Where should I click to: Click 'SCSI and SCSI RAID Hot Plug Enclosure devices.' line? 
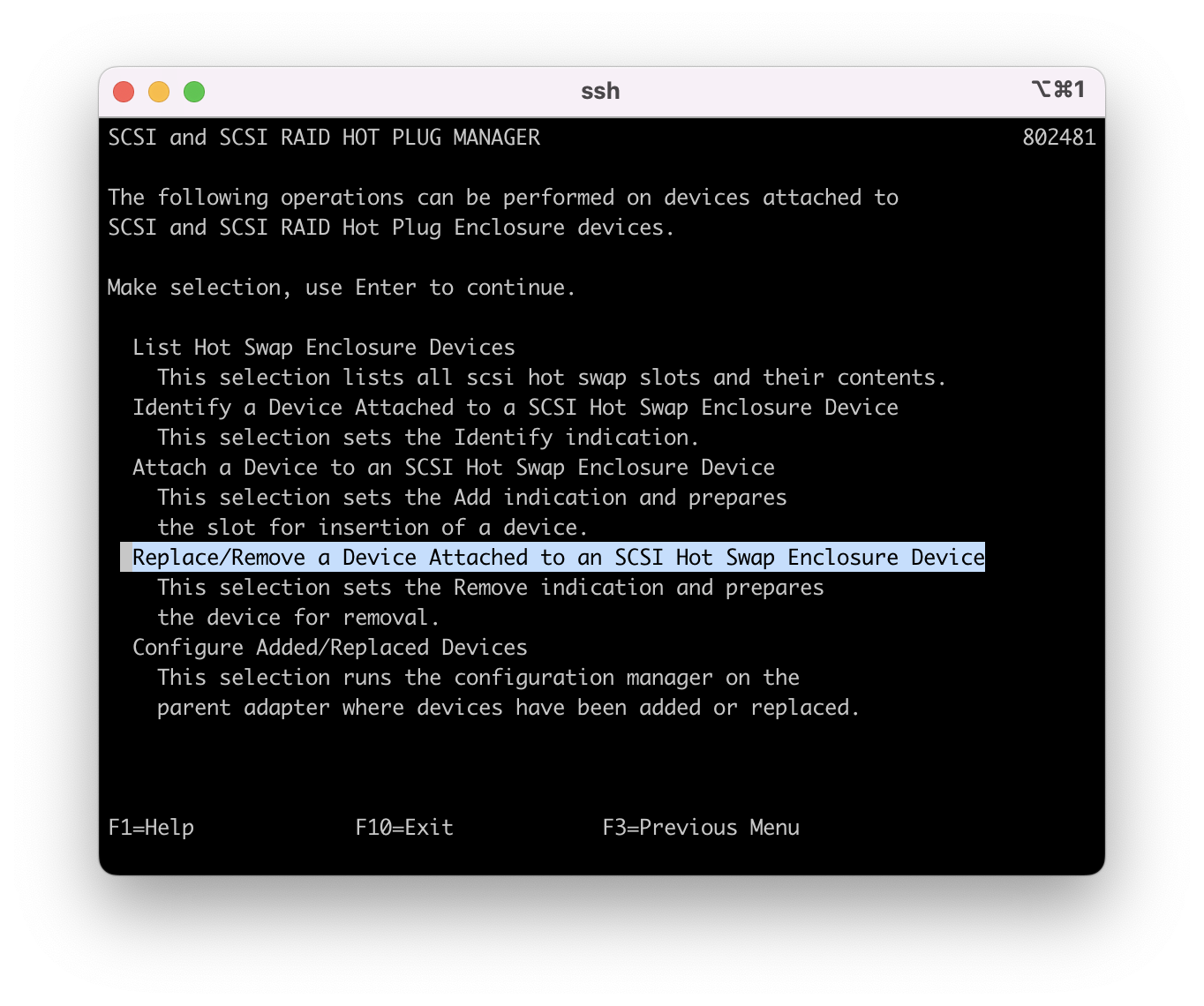click(391, 228)
